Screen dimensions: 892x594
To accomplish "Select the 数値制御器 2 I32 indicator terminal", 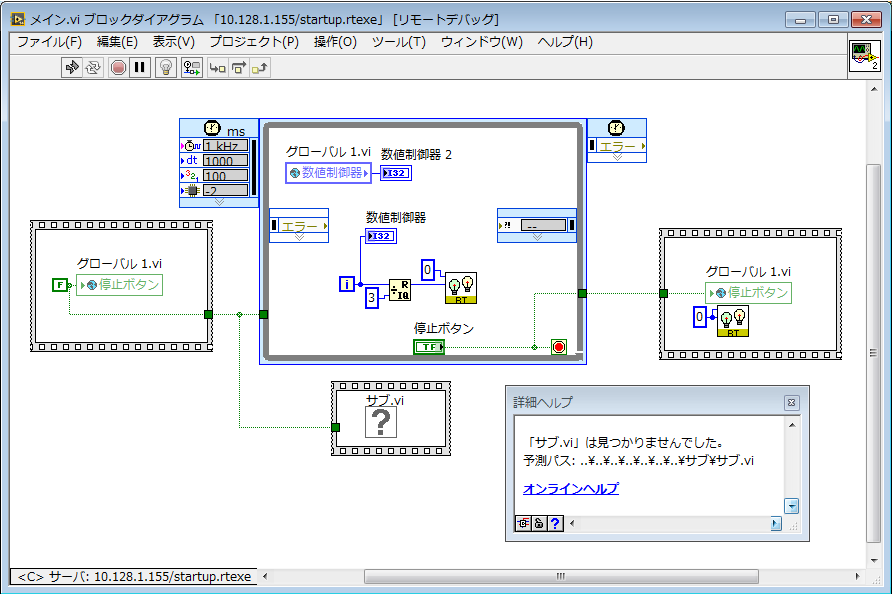I will 396,173.
